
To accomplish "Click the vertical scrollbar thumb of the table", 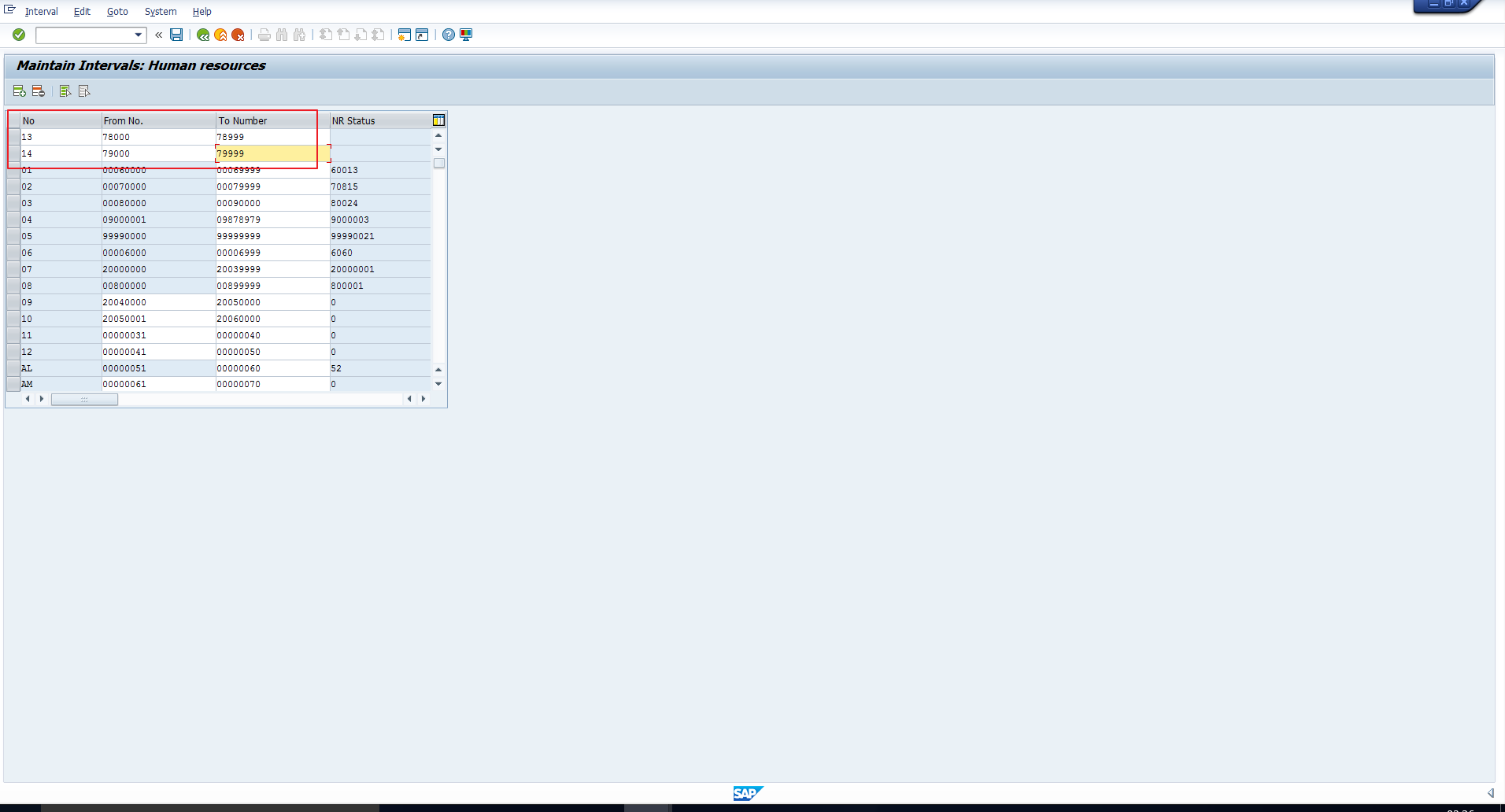I will pyautogui.click(x=439, y=164).
